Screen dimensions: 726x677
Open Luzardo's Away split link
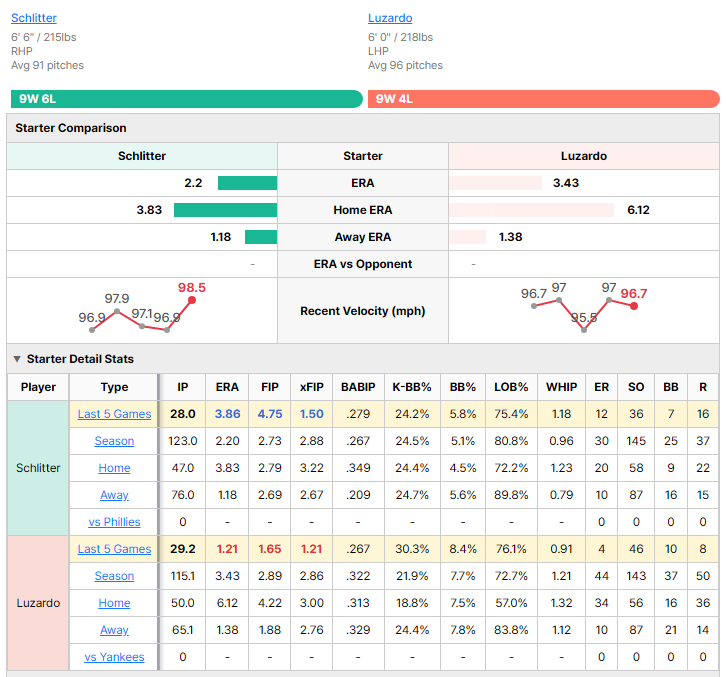point(114,630)
